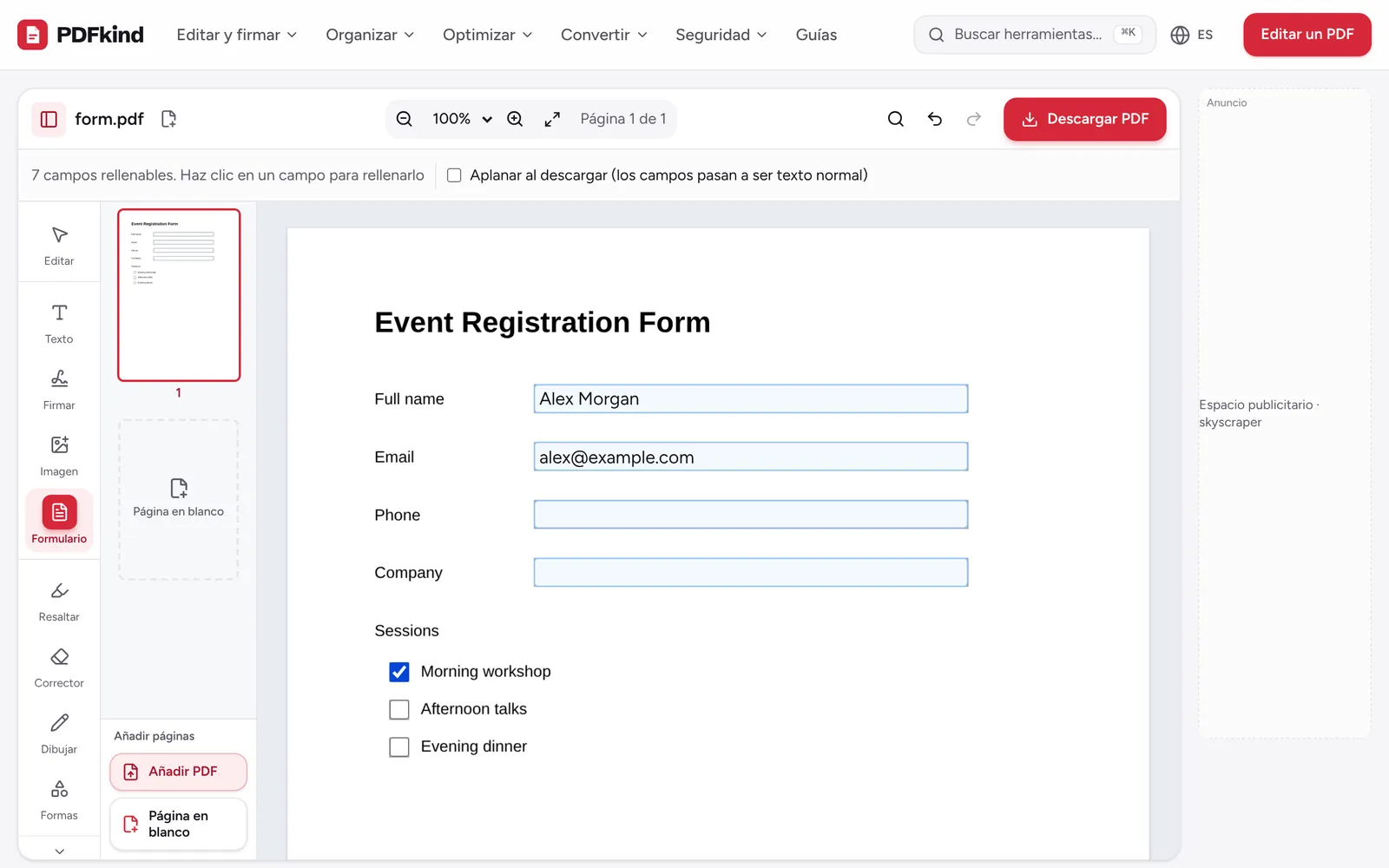The image size is (1389, 868).
Task: Expand more tools chevron below Formas
Action: (59, 852)
